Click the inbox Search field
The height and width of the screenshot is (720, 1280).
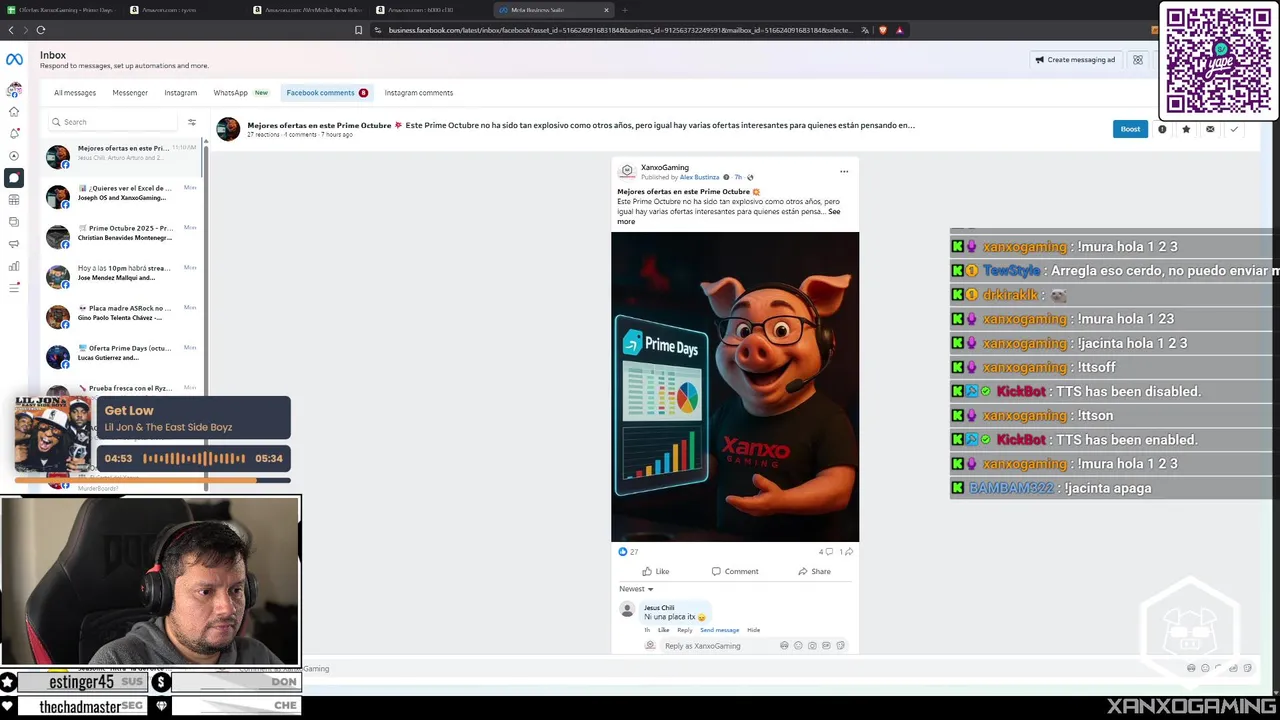pos(112,122)
